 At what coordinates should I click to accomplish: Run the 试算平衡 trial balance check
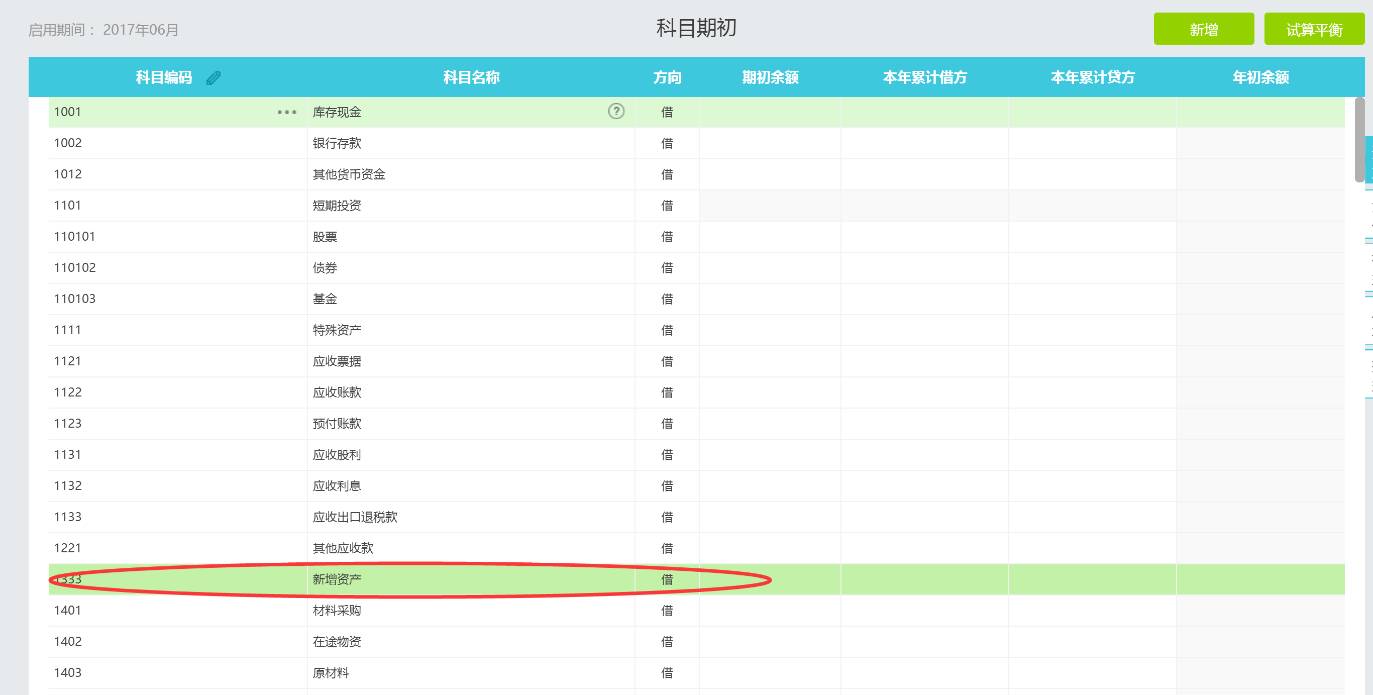tap(1313, 30)
